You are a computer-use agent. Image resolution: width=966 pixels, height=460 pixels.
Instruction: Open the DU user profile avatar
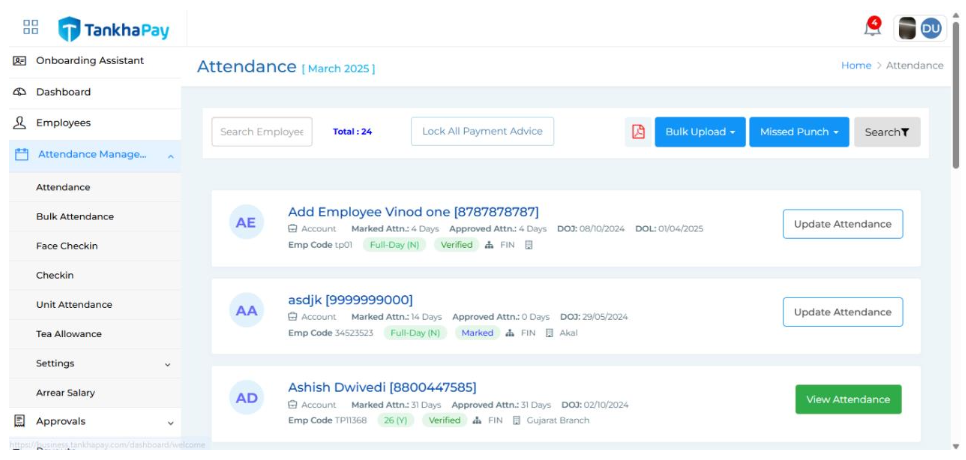(x=930, y=29)
